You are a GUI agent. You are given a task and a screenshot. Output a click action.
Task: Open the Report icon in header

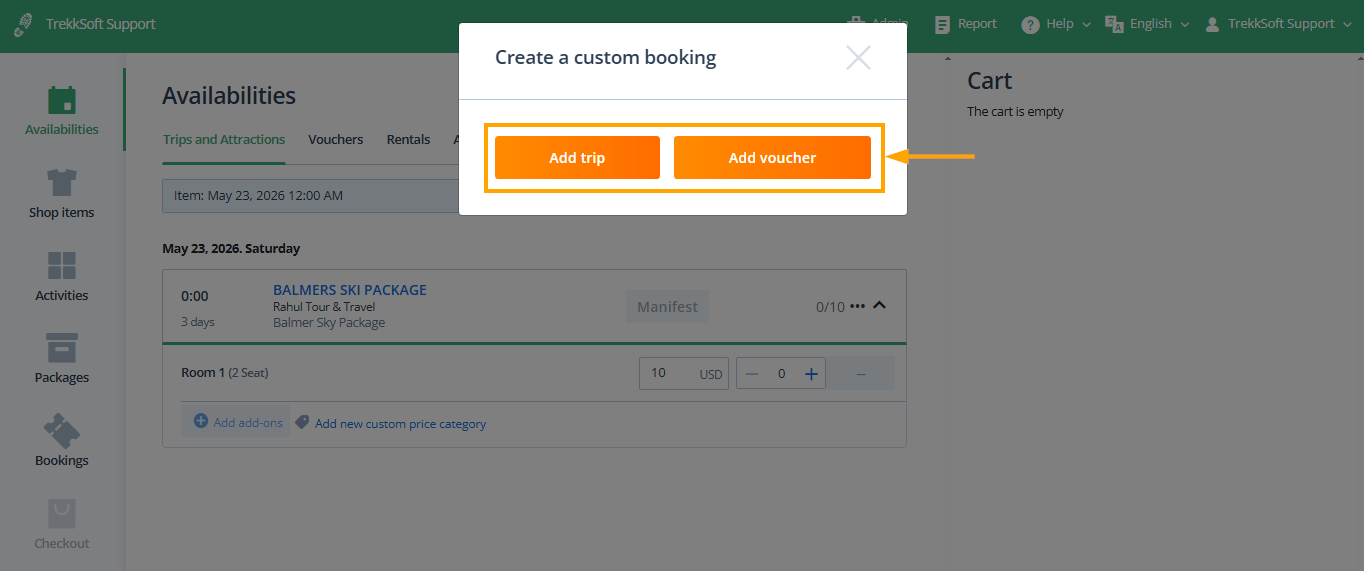click(942, 24)
